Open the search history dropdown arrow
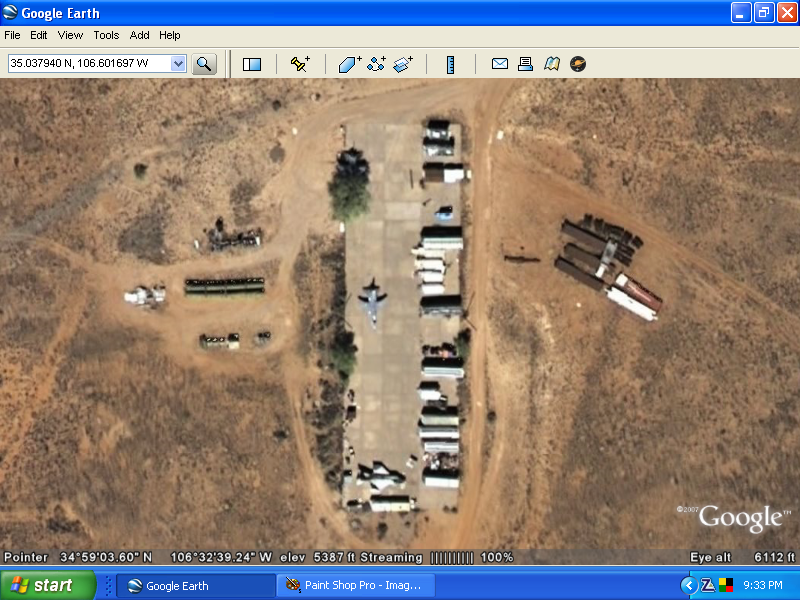 pyautogui.click(x=178, y=64)
